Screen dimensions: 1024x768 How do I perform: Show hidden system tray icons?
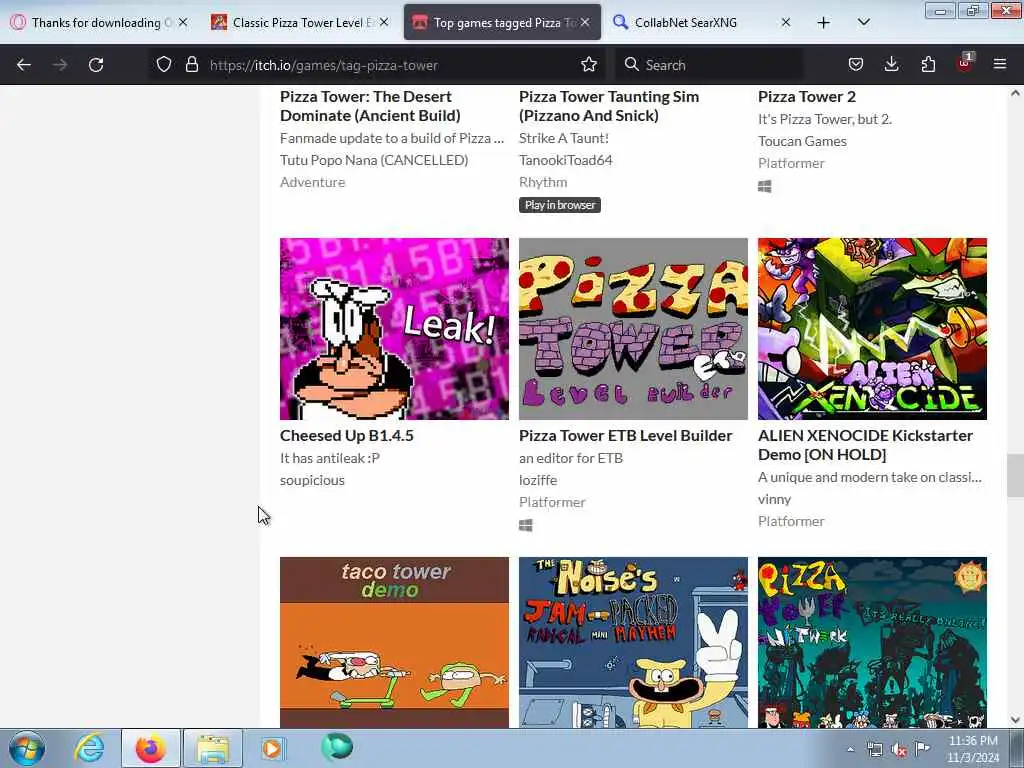tap(850, 749)
